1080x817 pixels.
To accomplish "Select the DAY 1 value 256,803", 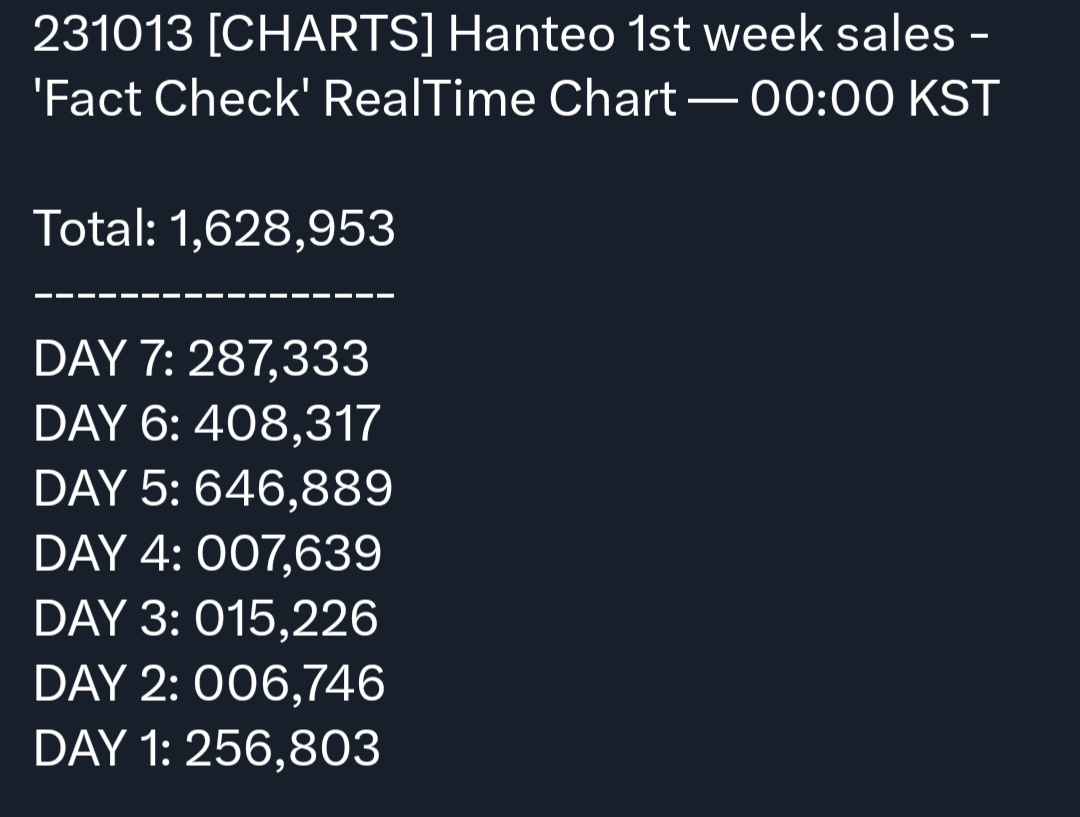I will click(x=282, y=748).
